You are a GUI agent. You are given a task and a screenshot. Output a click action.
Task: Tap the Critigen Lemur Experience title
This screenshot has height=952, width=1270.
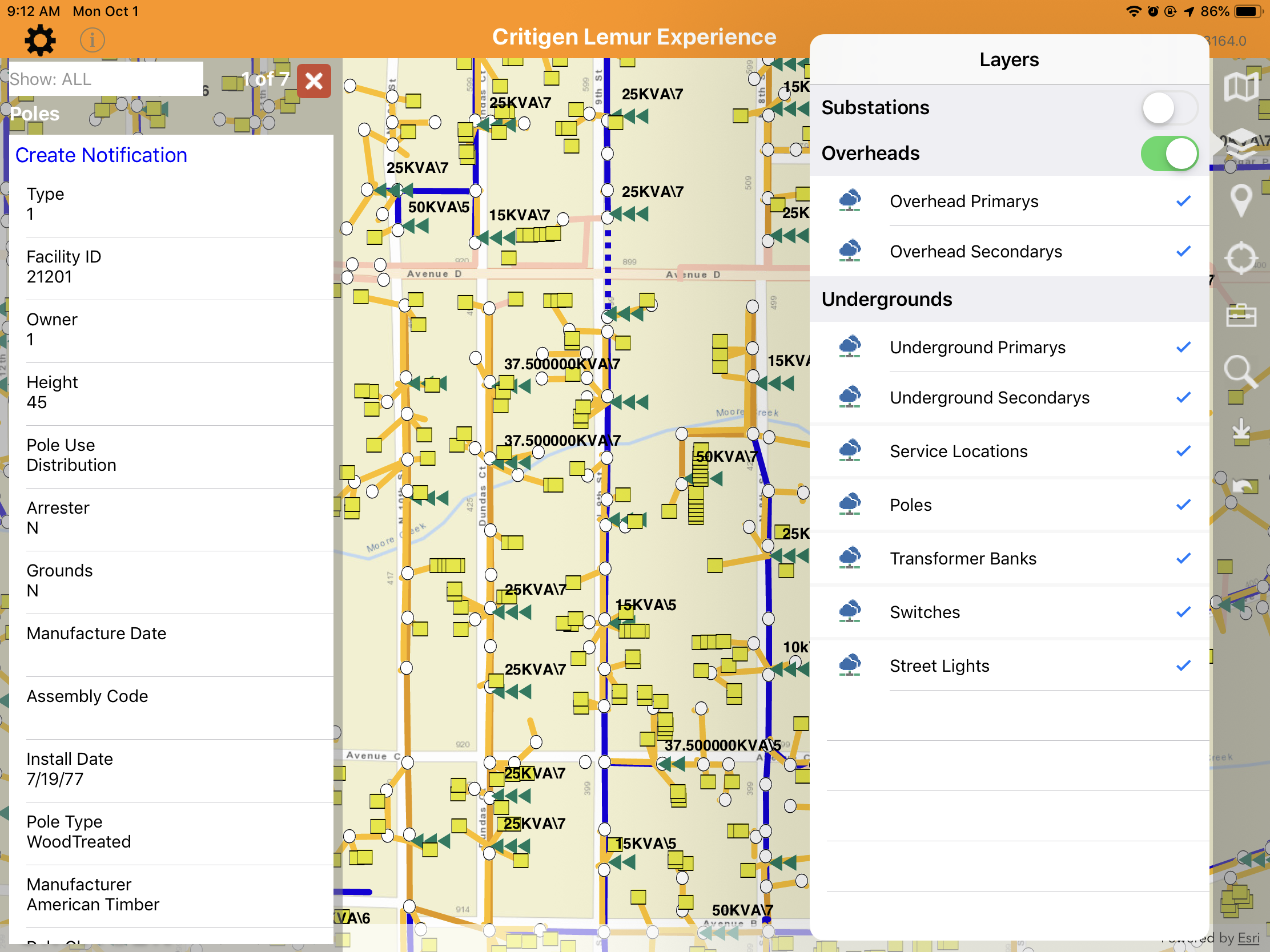click(634, 37)
